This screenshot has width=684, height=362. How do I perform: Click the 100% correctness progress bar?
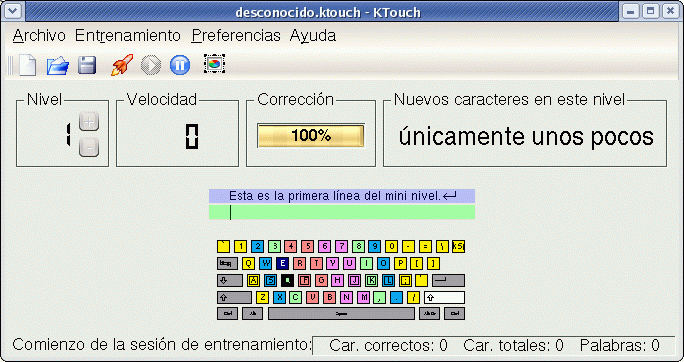click(x=311, y=136)
